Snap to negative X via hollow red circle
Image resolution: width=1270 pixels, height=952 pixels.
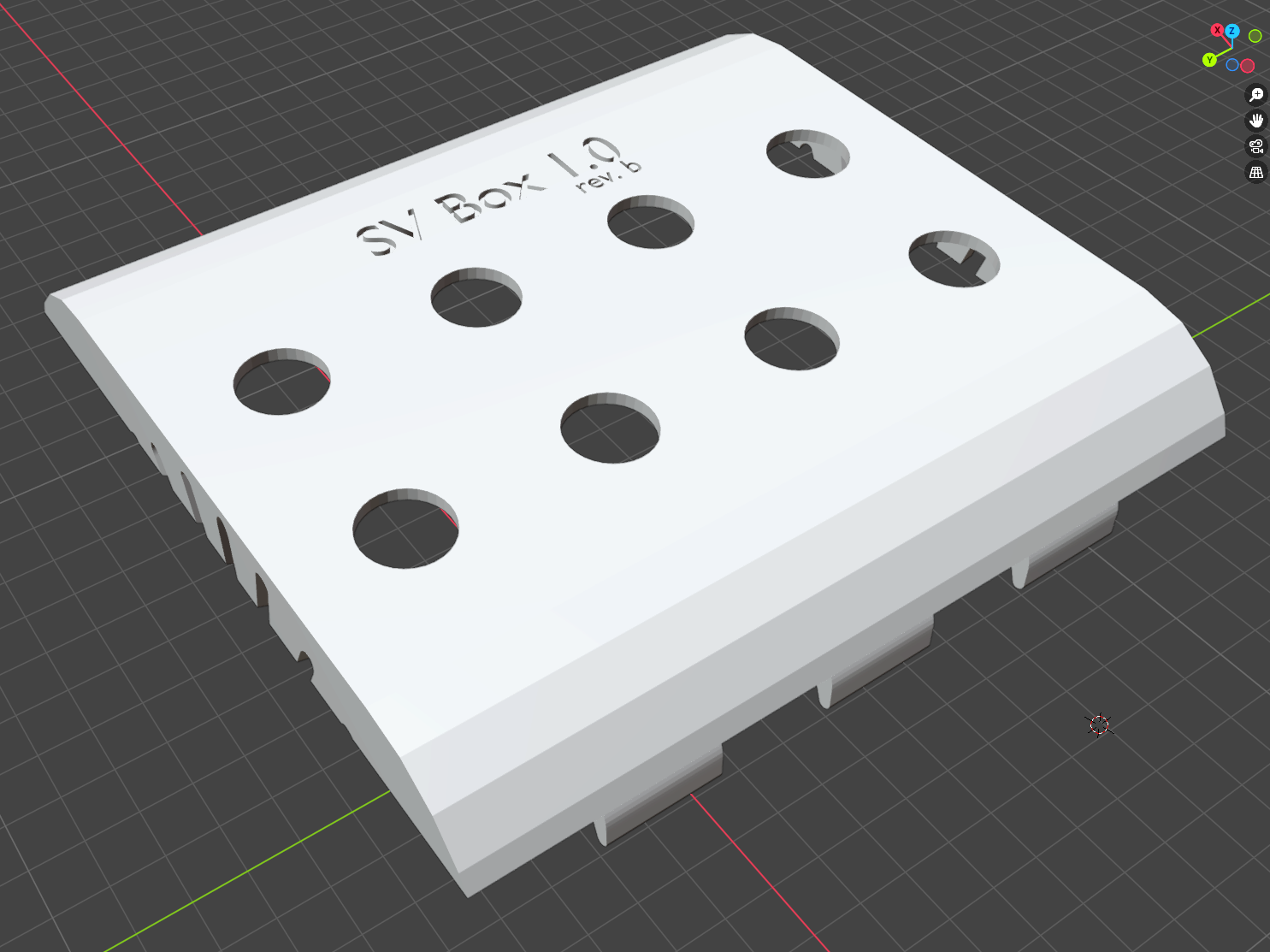1248,66
